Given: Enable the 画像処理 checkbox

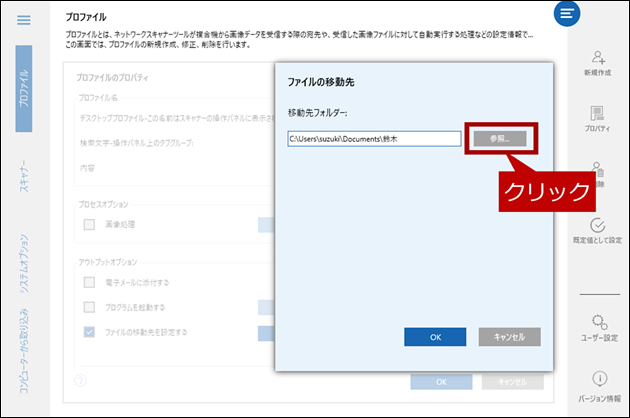Looking at the screenshot, I should (x=90, y=225).
